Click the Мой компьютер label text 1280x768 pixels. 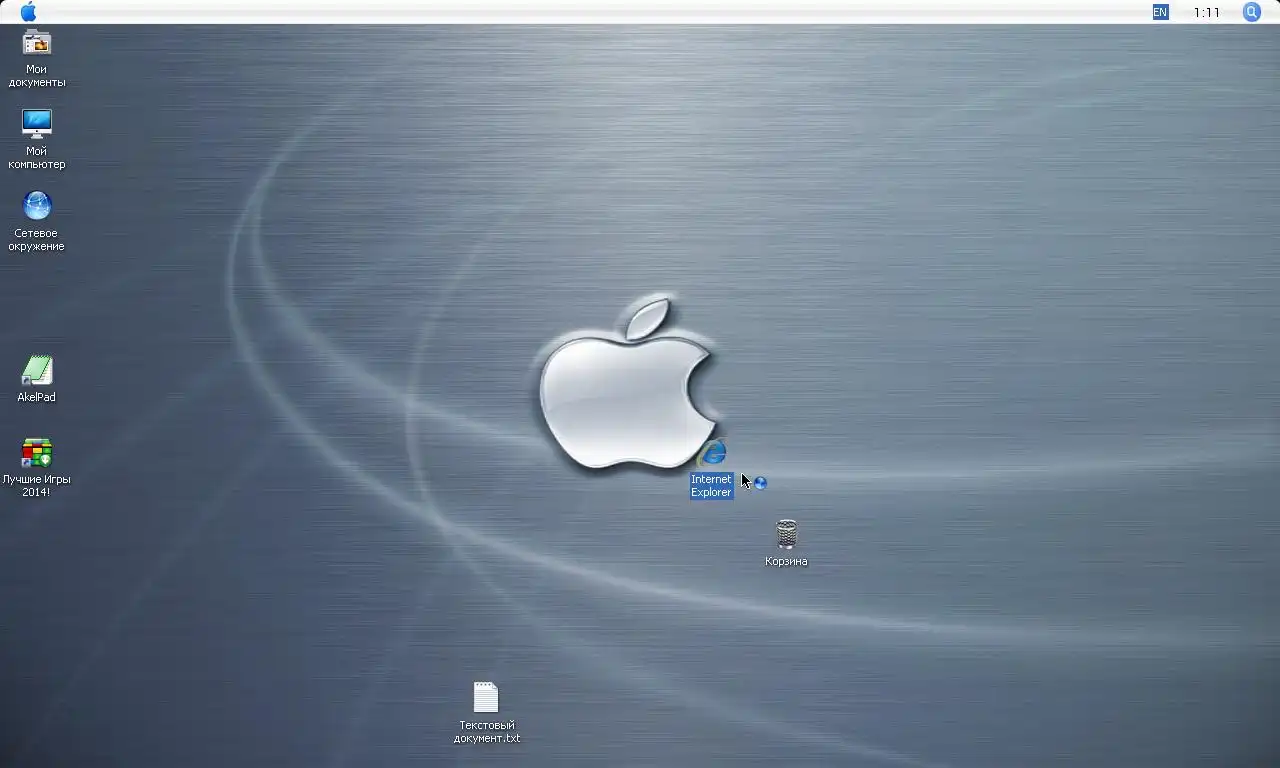pos(37,158)
